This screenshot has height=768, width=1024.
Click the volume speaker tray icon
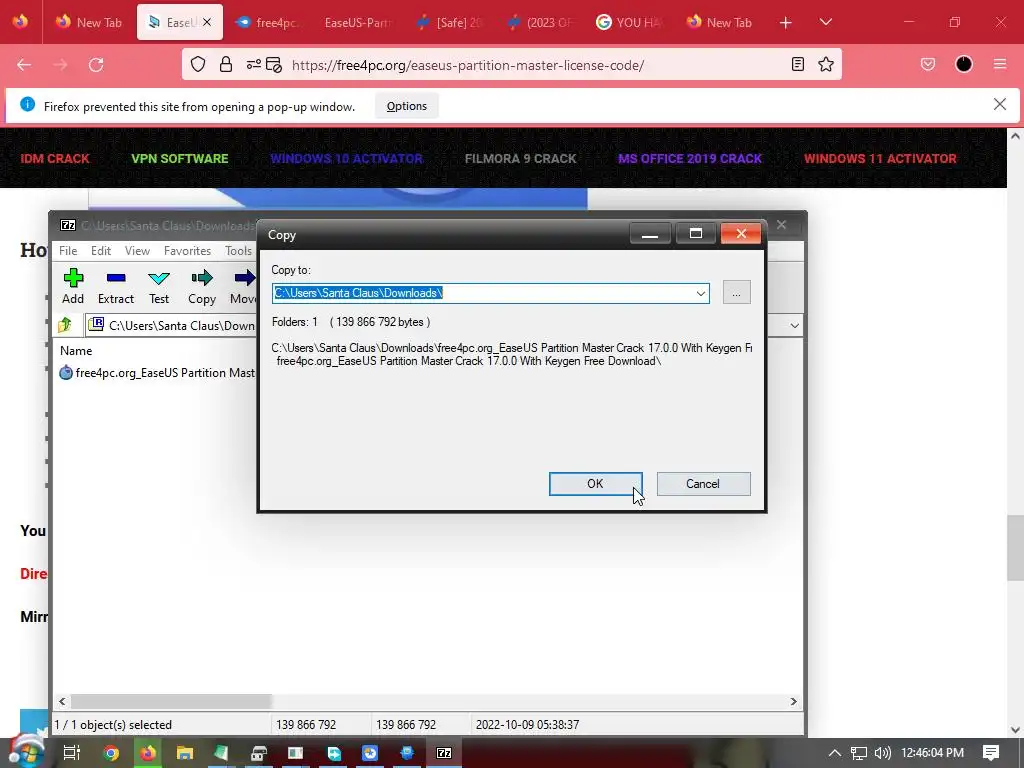pos(882,753)
